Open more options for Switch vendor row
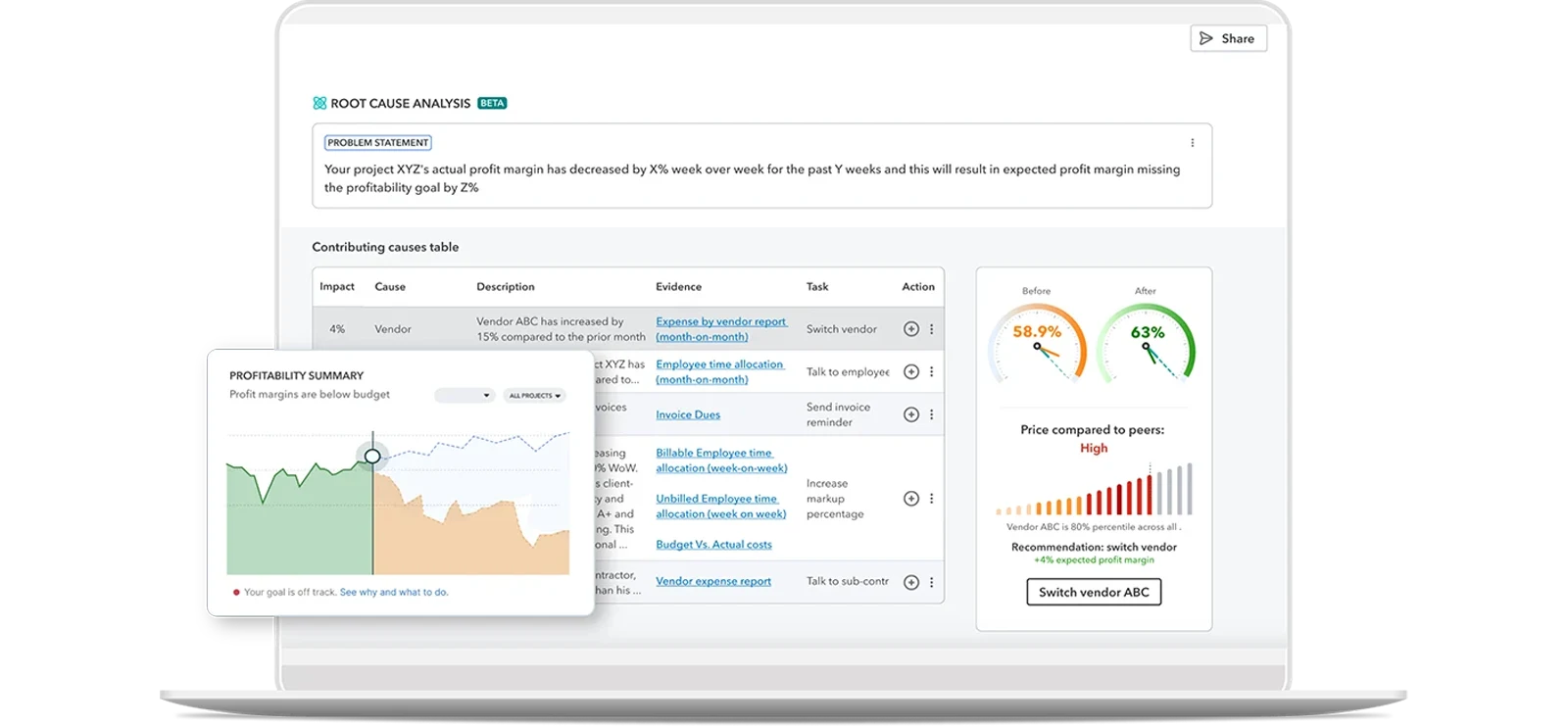Image resolution: width=1568 pixels, height=726 pixels. 931,329
